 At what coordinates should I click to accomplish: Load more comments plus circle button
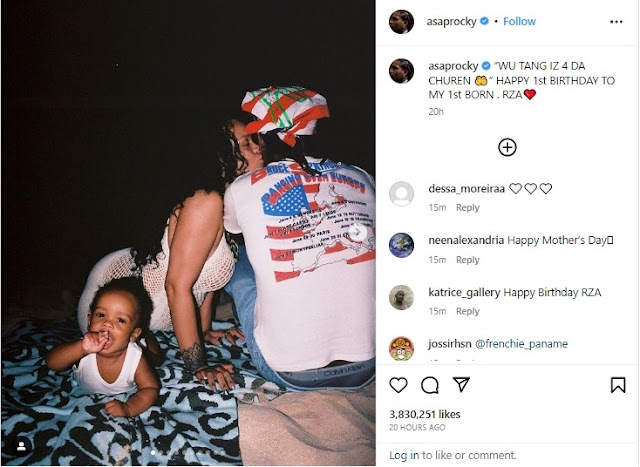click(507, 147)
